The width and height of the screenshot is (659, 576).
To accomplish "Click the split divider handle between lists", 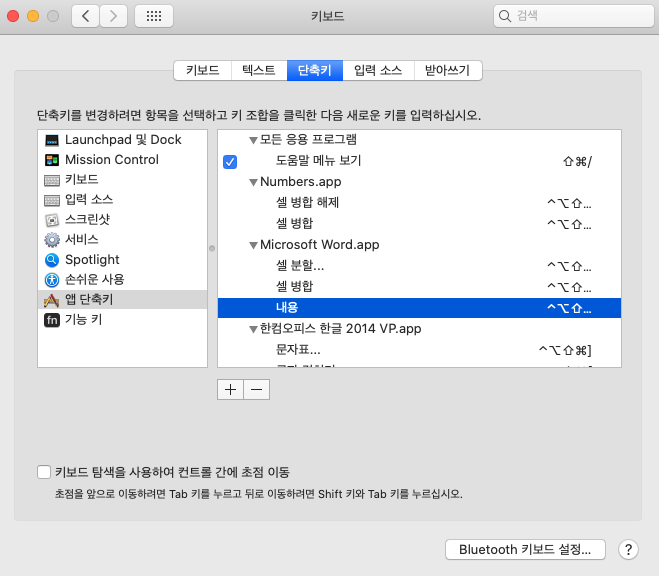I will (212, 248).
